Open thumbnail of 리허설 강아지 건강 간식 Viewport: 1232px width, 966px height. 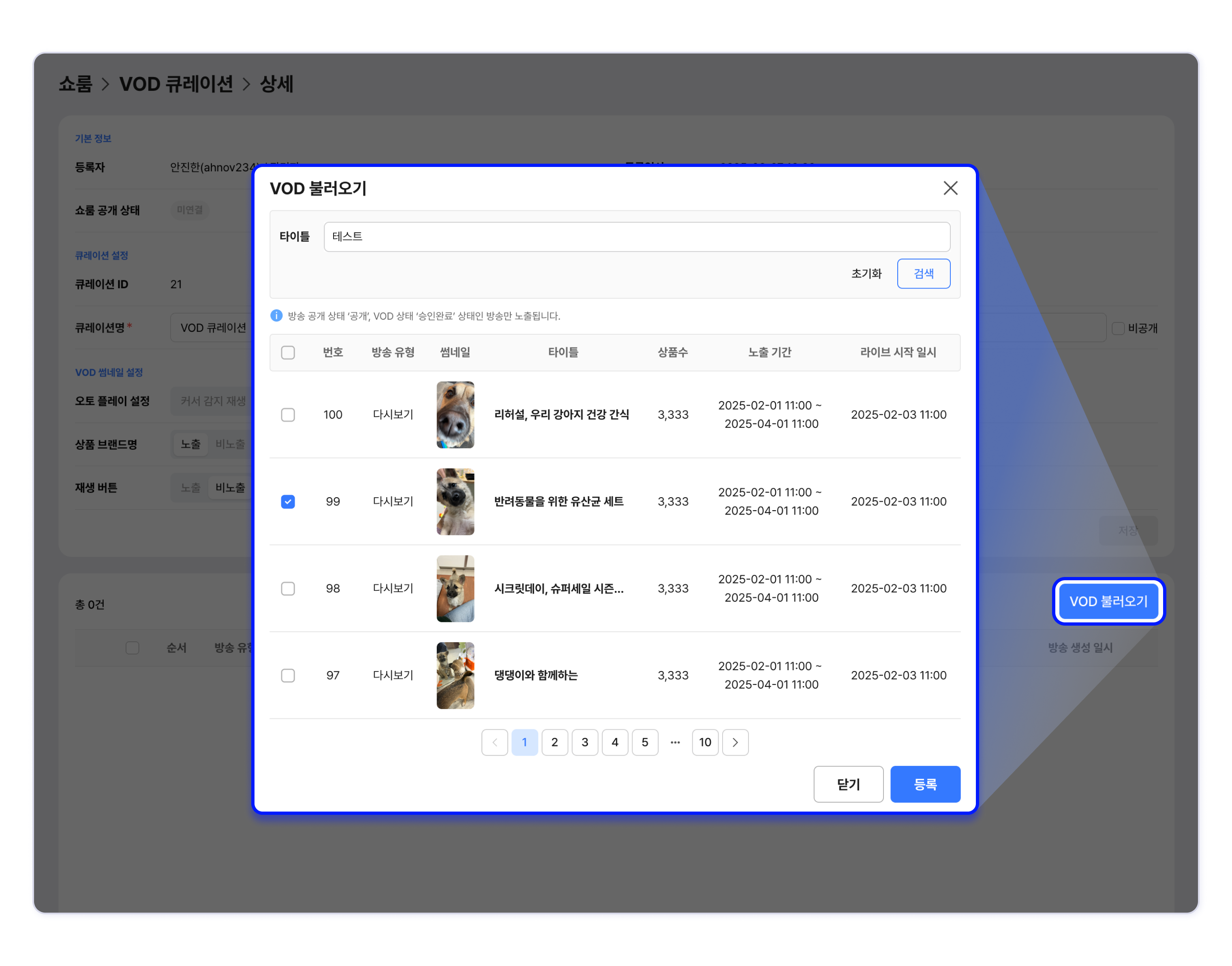(x=455, y=415)
